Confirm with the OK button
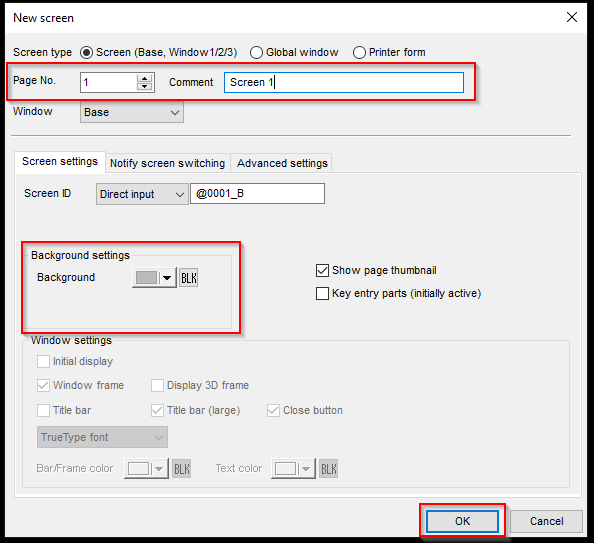Image resolution: width=594 pixels, height=543 pixels. [x=462, y=521]
